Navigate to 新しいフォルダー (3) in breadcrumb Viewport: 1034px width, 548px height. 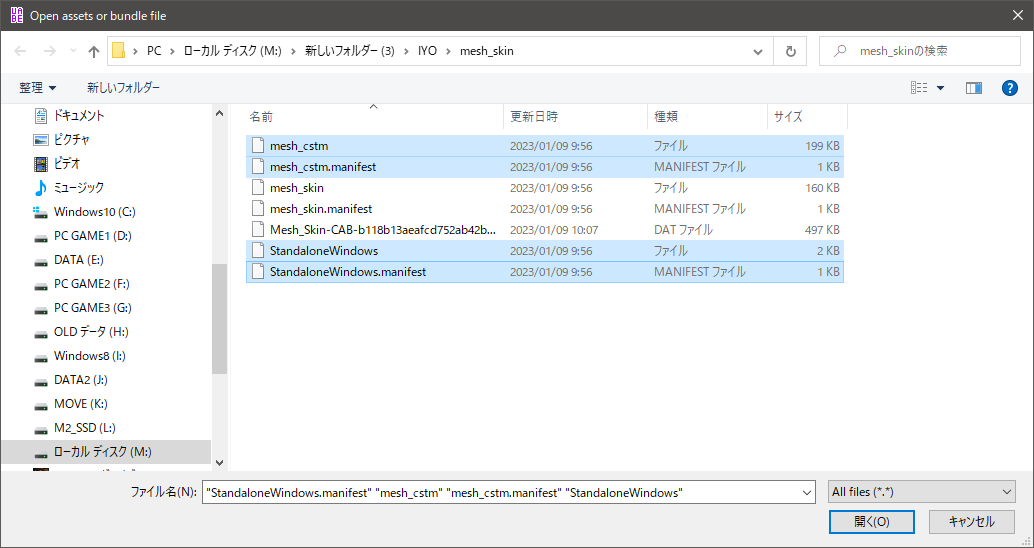pyautogui.click(x=349, y=51)
